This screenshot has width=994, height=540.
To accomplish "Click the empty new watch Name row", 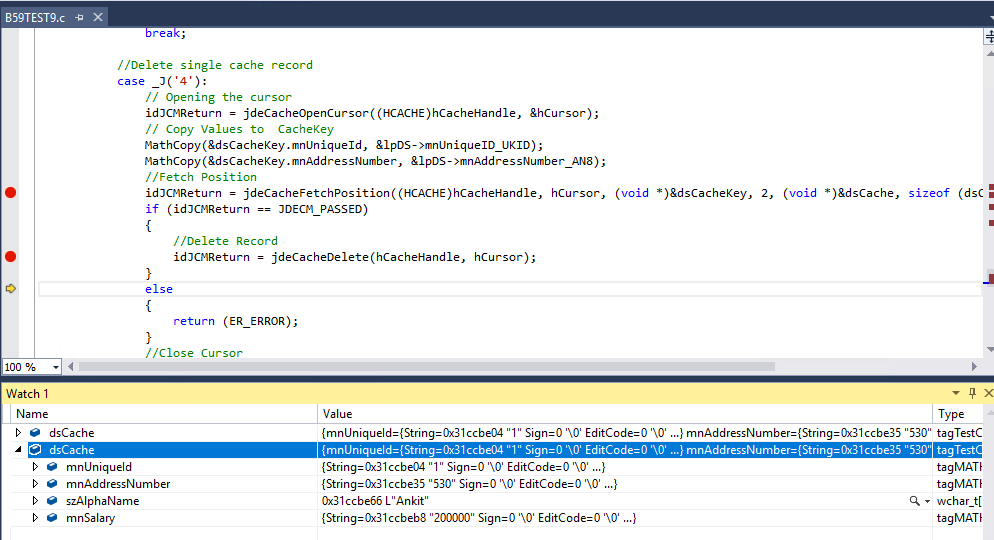I will click(164, 534).
